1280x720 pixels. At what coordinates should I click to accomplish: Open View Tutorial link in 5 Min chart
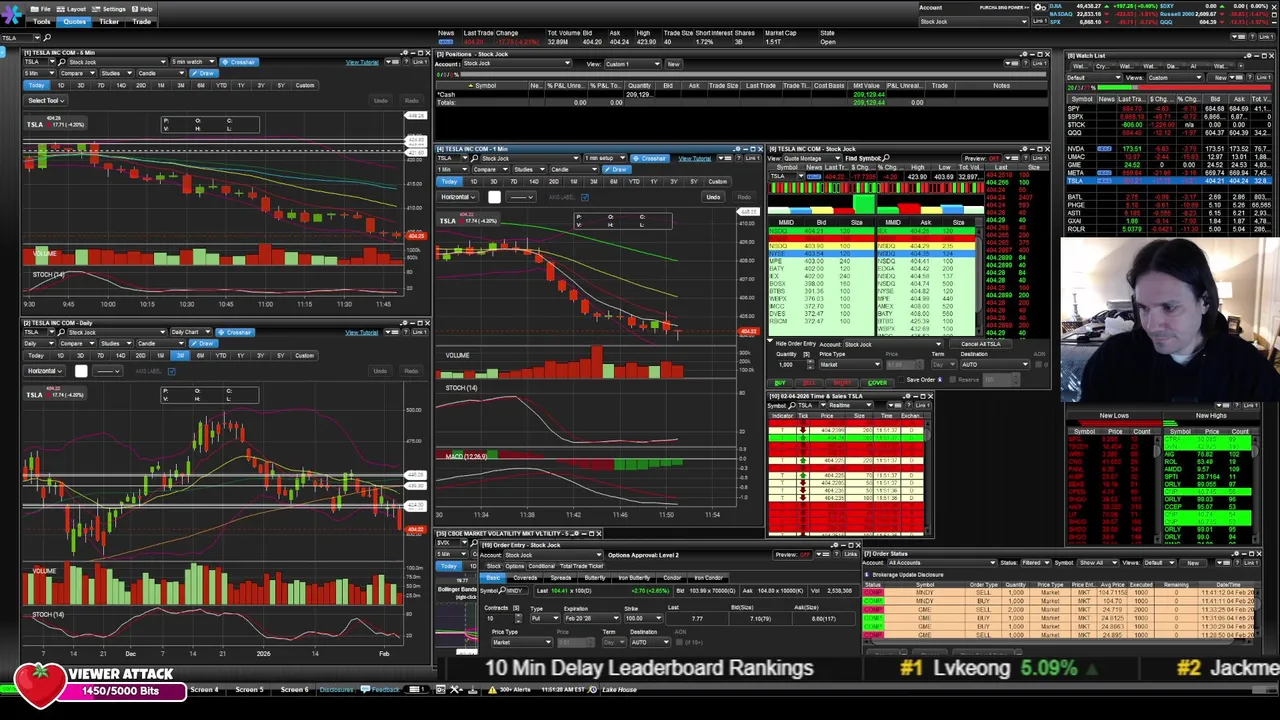tap(362, 62)
